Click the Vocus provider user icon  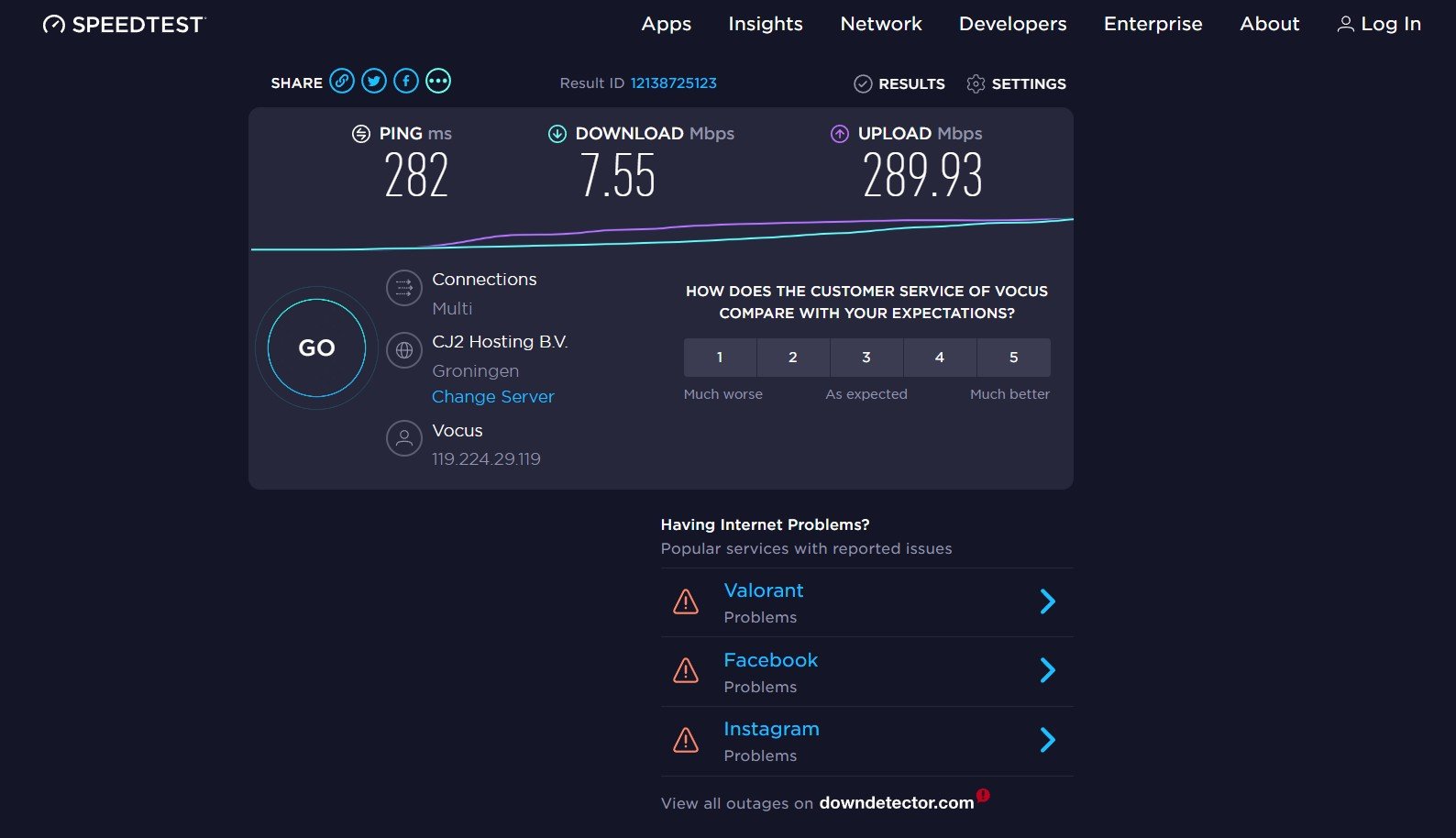(404, 438)
